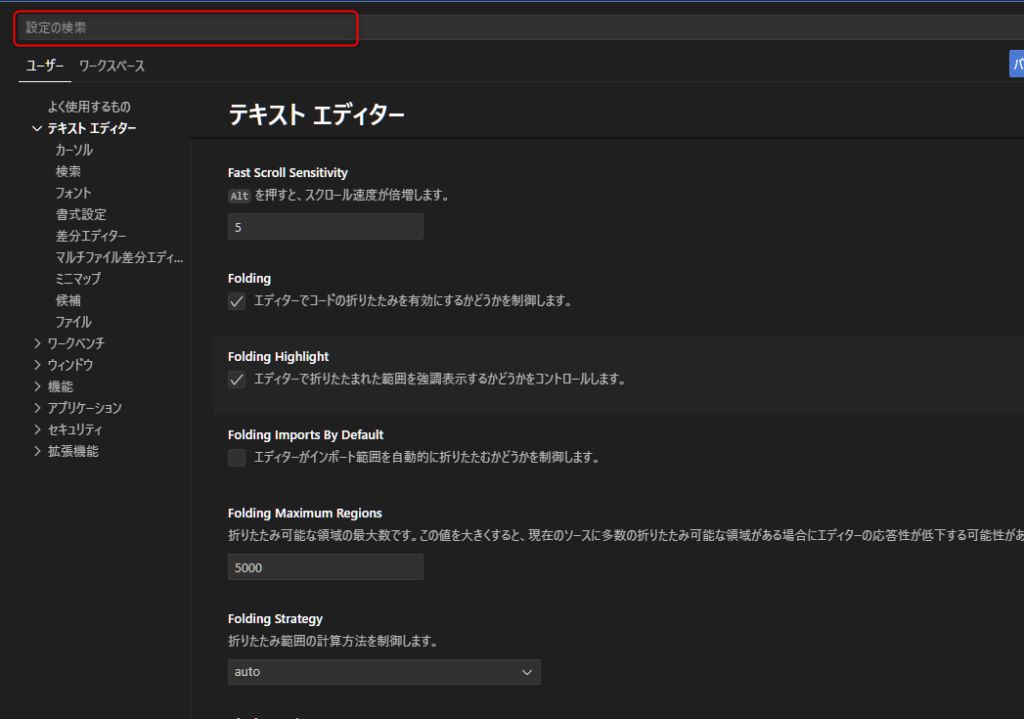Click the Fast Scroll Sensitivity value field
The image size is (1024, 719).
tap(325, 227)
